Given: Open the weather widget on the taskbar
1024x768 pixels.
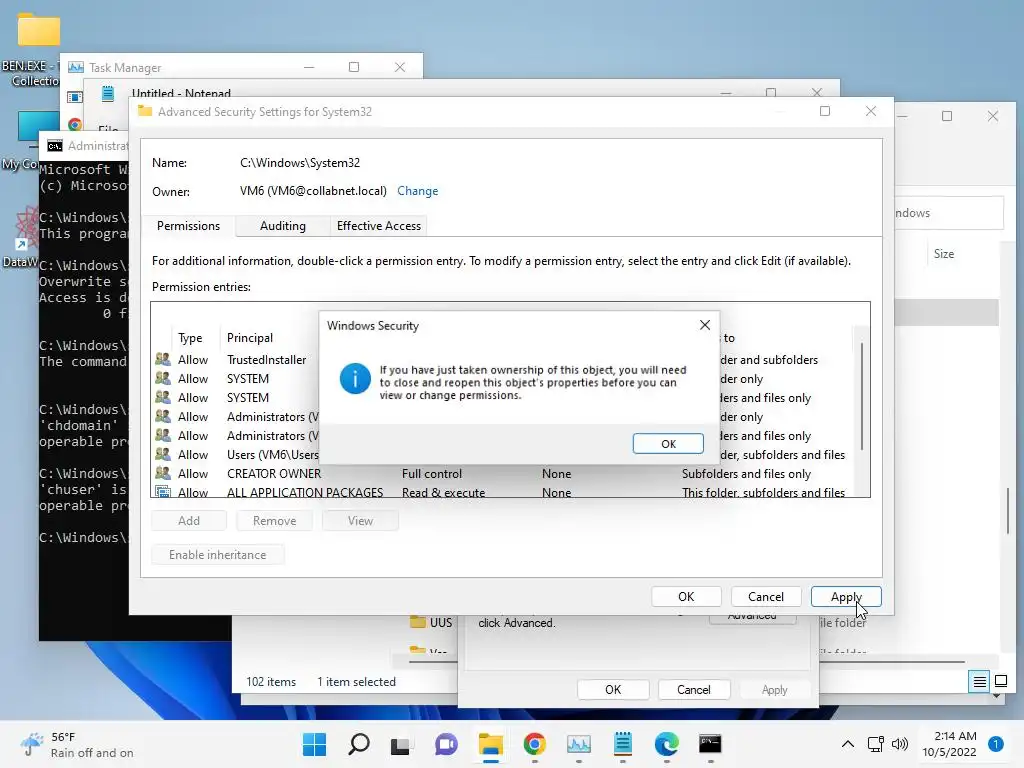Looking at the screenshot, I should [x=77, y=744].
